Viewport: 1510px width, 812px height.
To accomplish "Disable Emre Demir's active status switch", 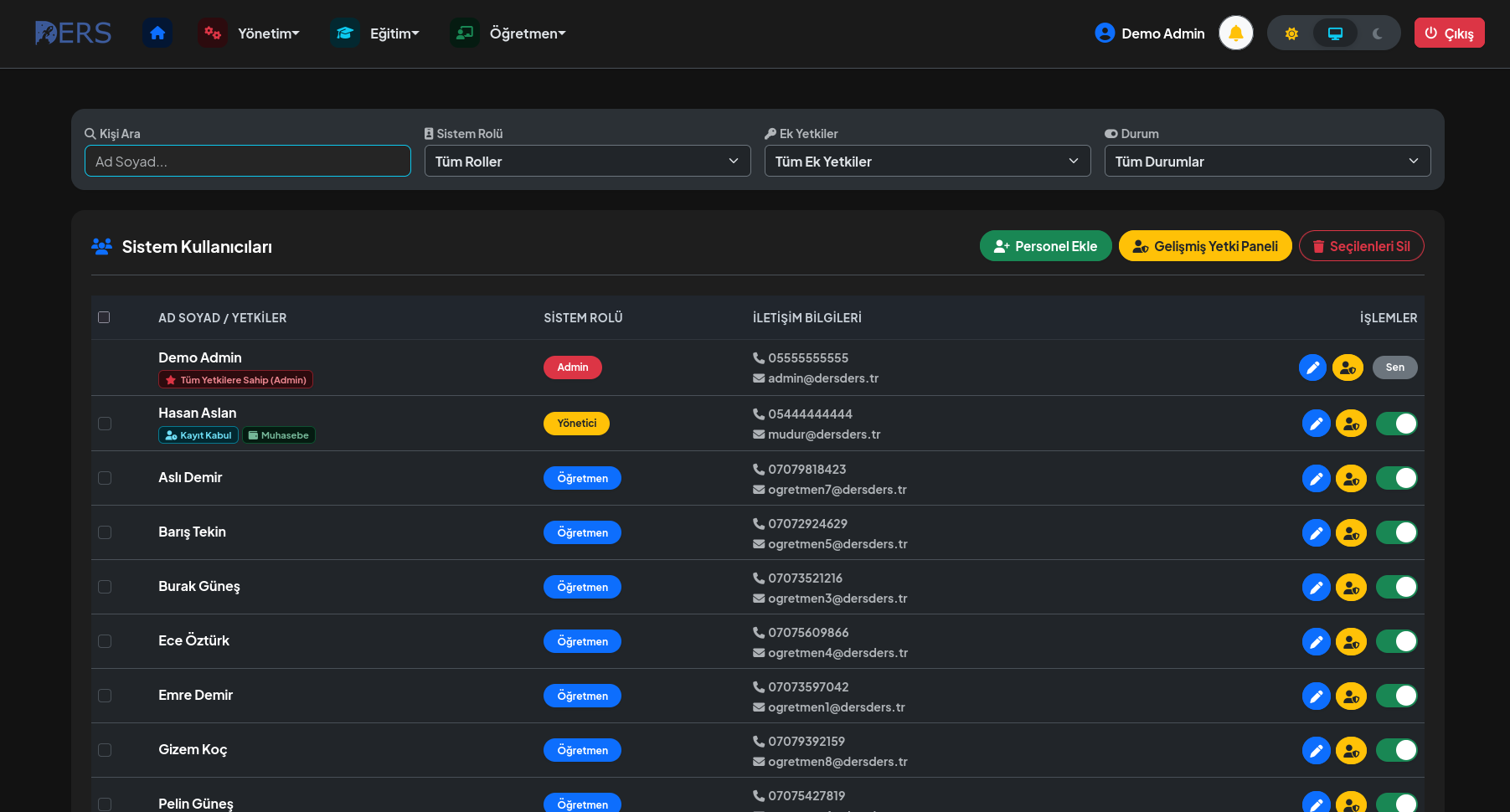I will pos(1396,696).
